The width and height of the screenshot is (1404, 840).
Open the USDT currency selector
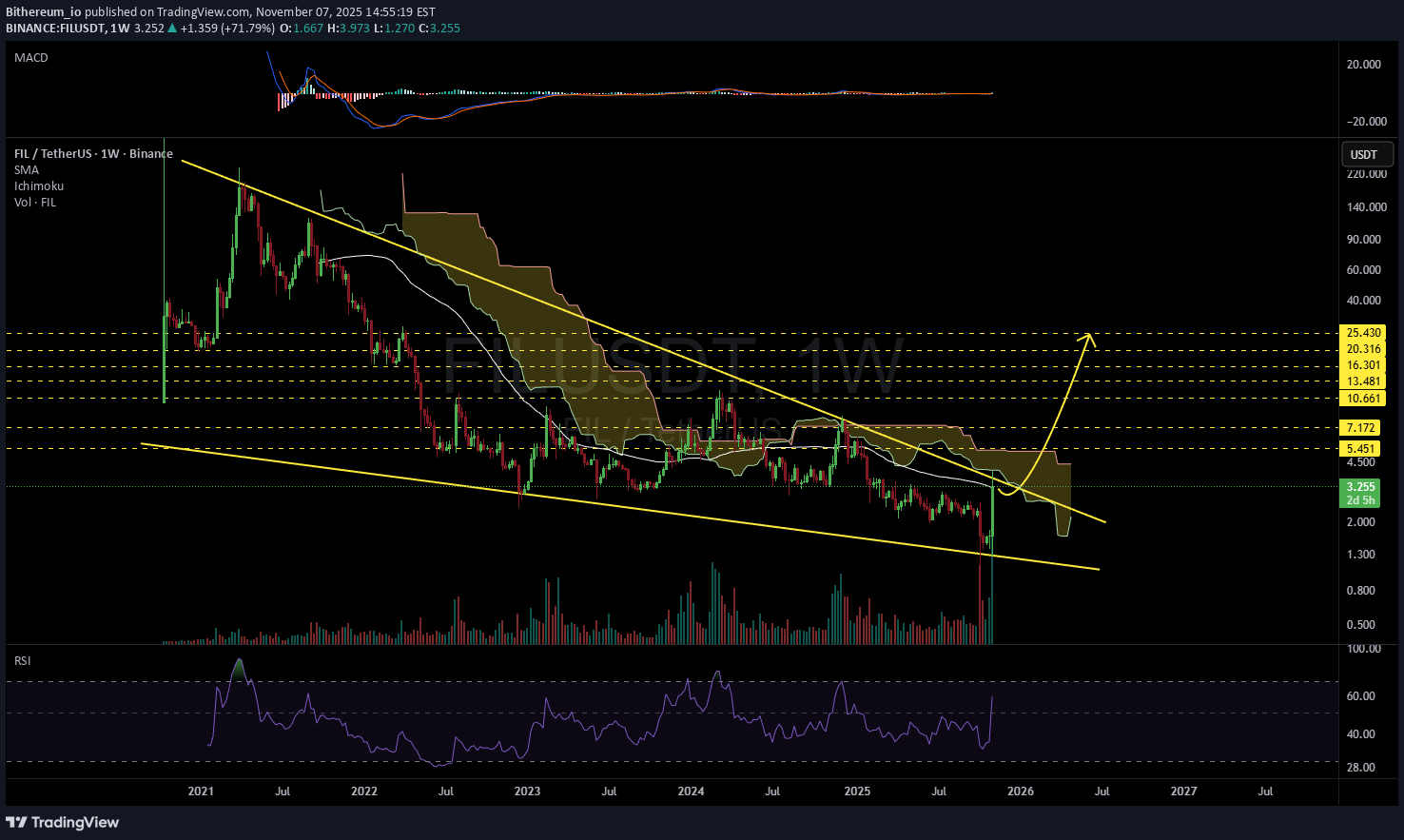(x=1363, y=154)
